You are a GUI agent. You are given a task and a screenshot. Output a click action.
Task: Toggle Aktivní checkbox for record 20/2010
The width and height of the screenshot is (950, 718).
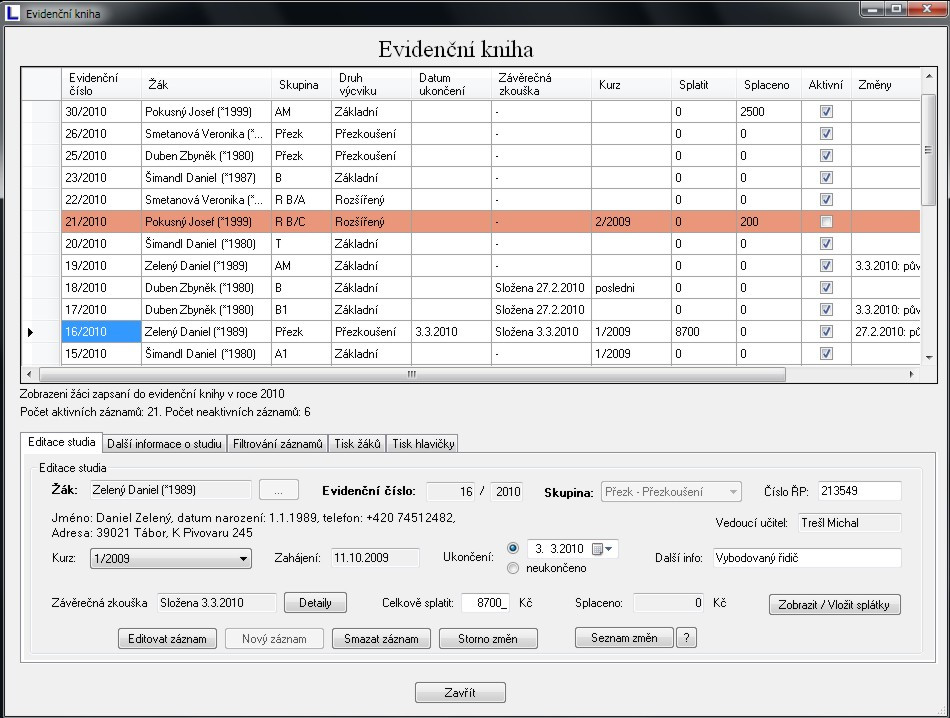(826, 244)
